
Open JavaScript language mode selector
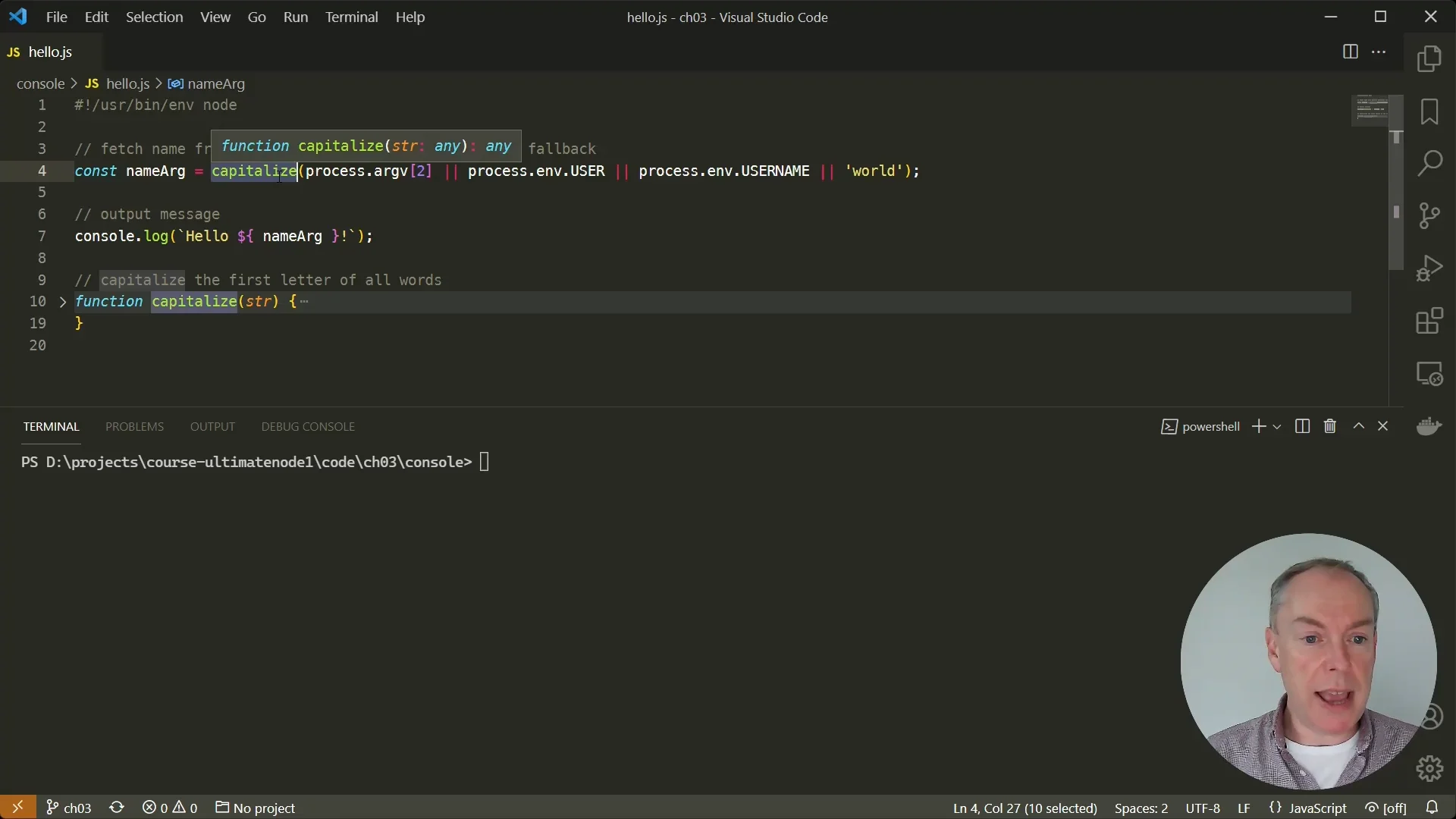(x=1317, y=808)
